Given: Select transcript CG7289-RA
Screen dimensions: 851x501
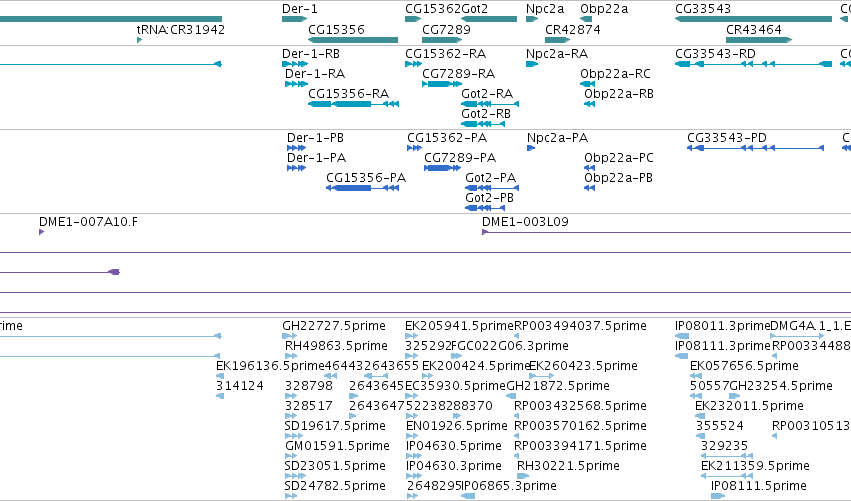Looking at the screenshot, I should (x=442, y=84).
